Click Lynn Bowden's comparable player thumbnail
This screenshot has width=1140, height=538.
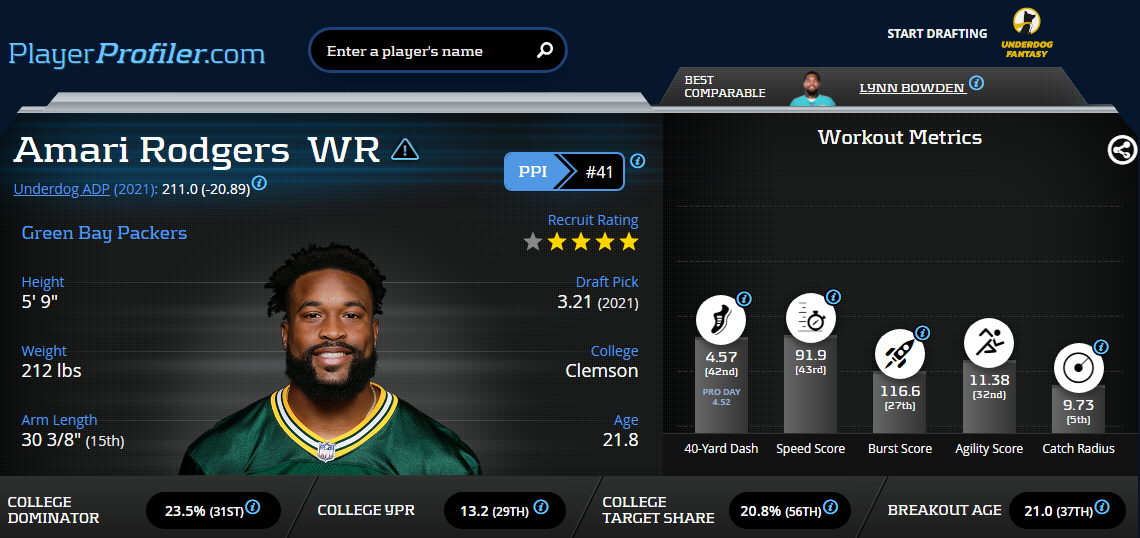tap(813, 89)
